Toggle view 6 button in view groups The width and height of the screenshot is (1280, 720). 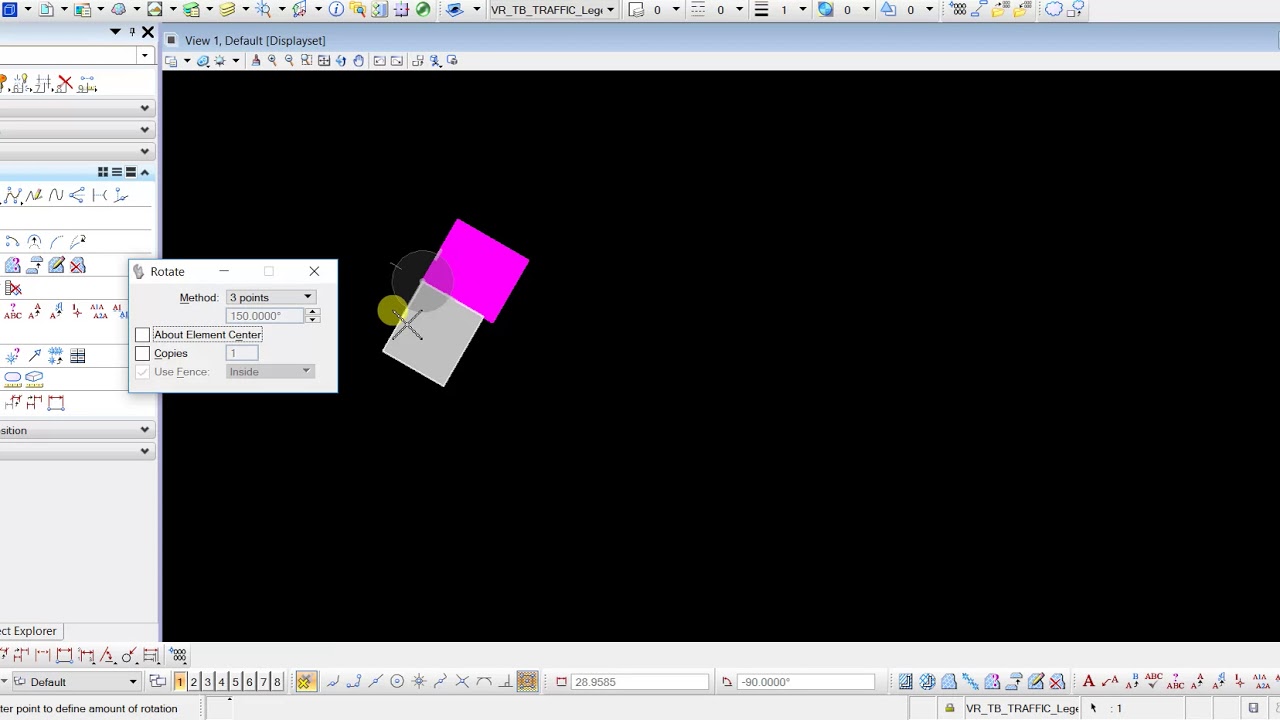[250, 682]
